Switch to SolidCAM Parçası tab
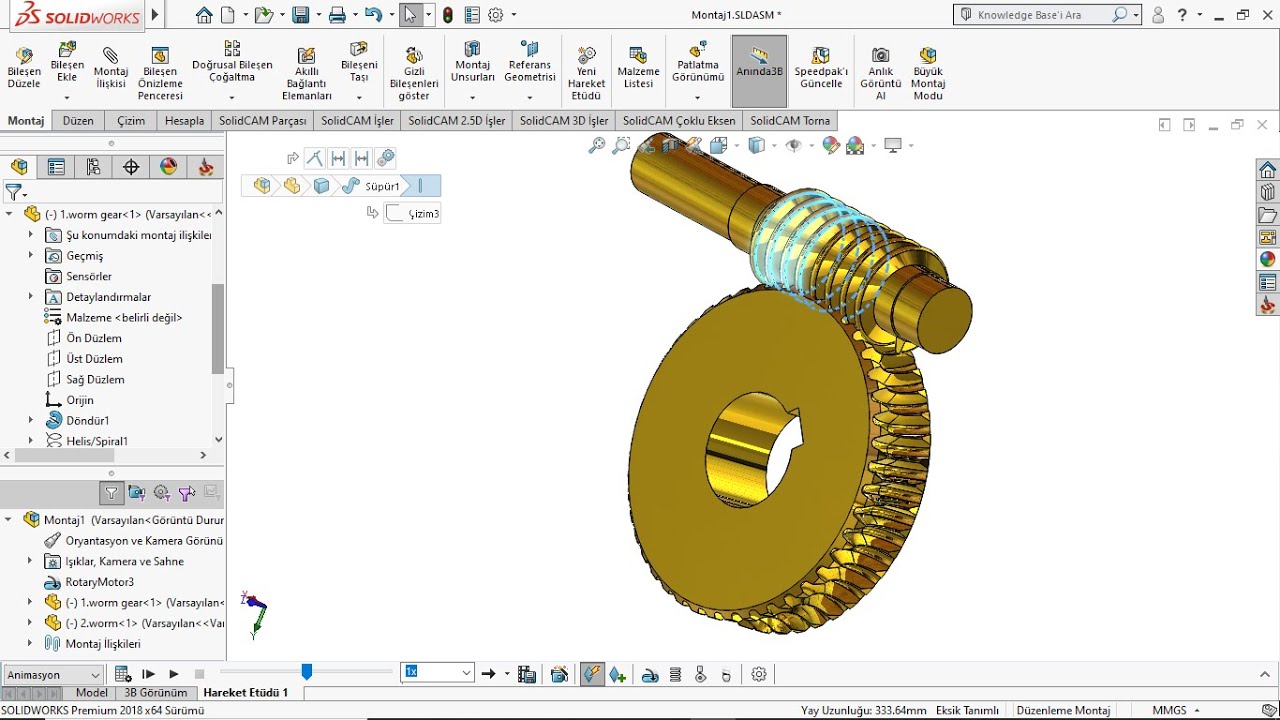The height and width of the screenshot is (720, 1280). point(263,121)
